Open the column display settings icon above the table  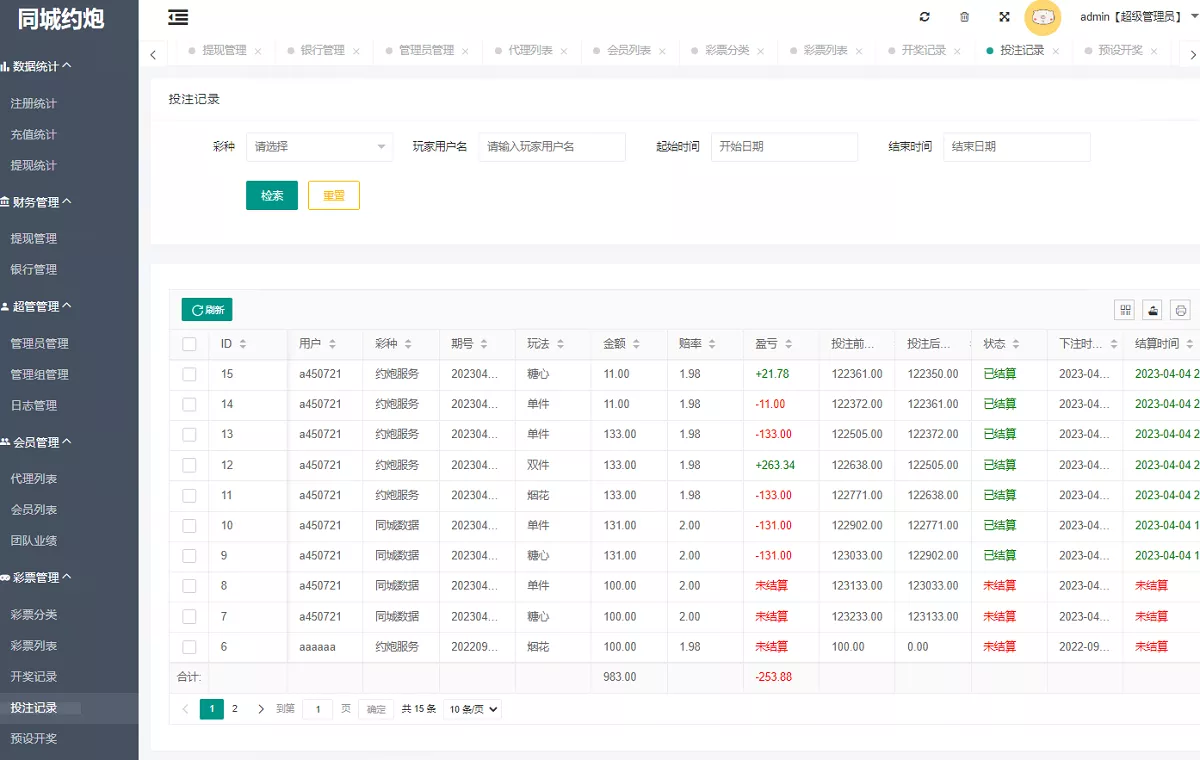(1124, 310)
